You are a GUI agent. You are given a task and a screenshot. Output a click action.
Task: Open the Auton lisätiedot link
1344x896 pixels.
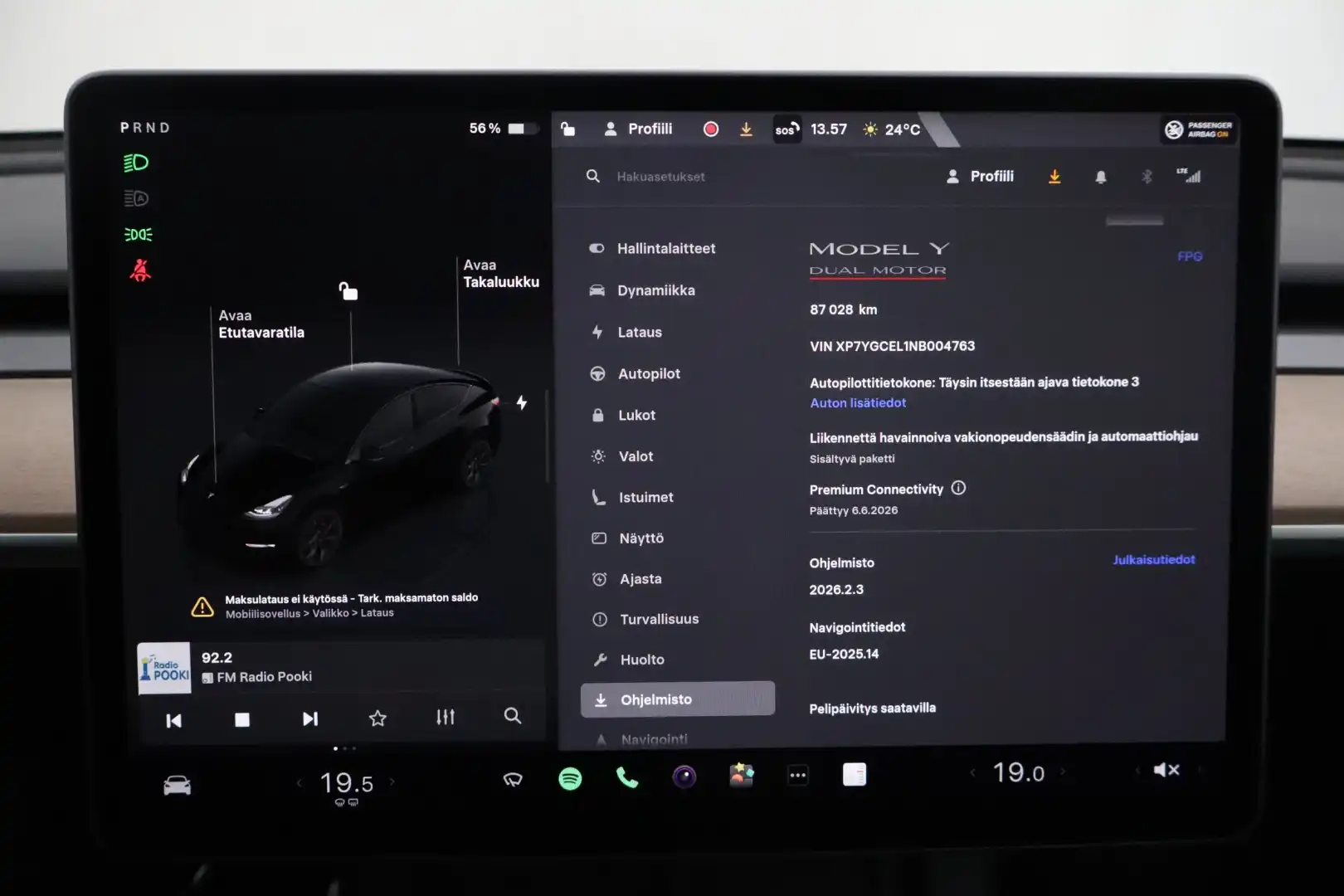pyautogui.click(x=858, y=402)
